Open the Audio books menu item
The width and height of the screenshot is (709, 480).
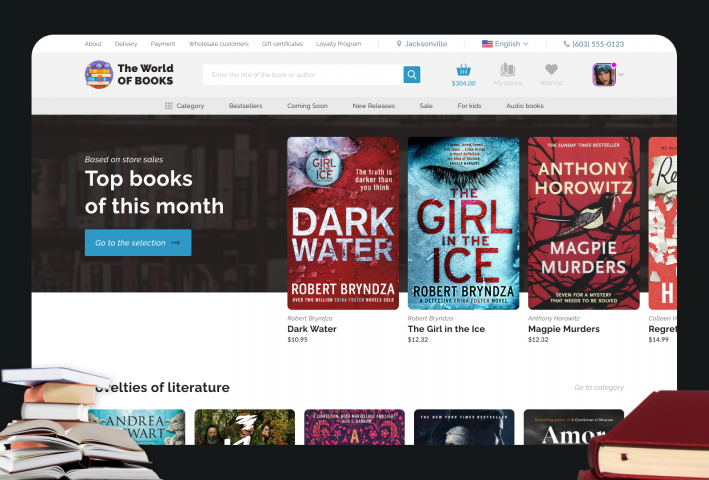(x=525, y=106)
